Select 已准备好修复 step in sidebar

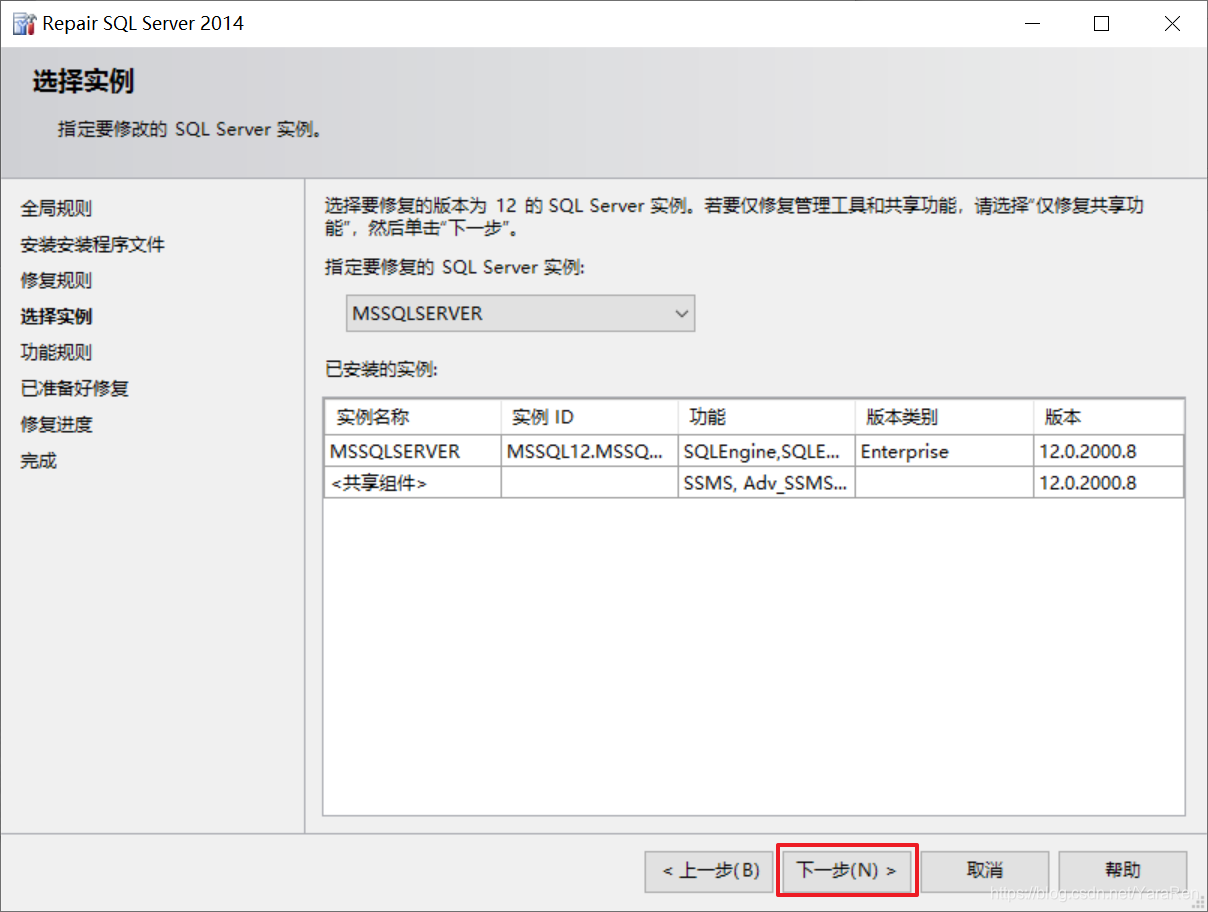[x=75, y=389]
